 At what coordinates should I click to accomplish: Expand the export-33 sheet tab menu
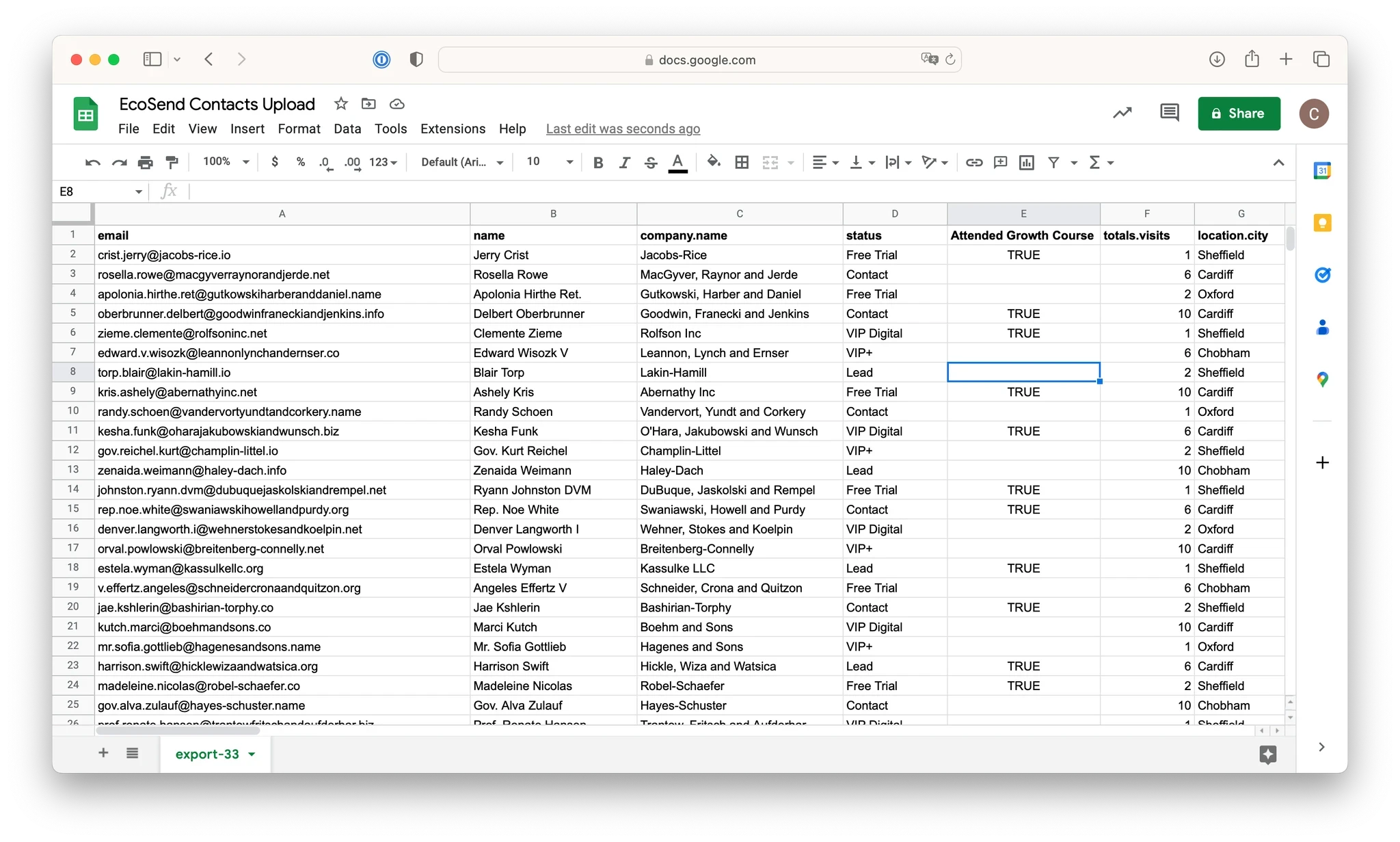[252, 754]
